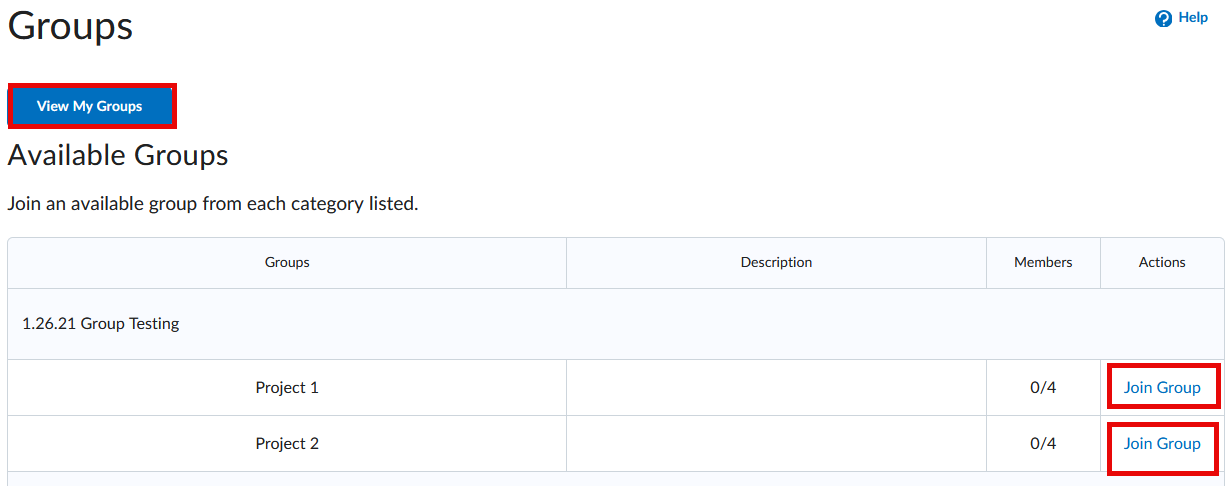Click the Description column header
This screenshot has width=1227, height=486.
coord(776,263)
